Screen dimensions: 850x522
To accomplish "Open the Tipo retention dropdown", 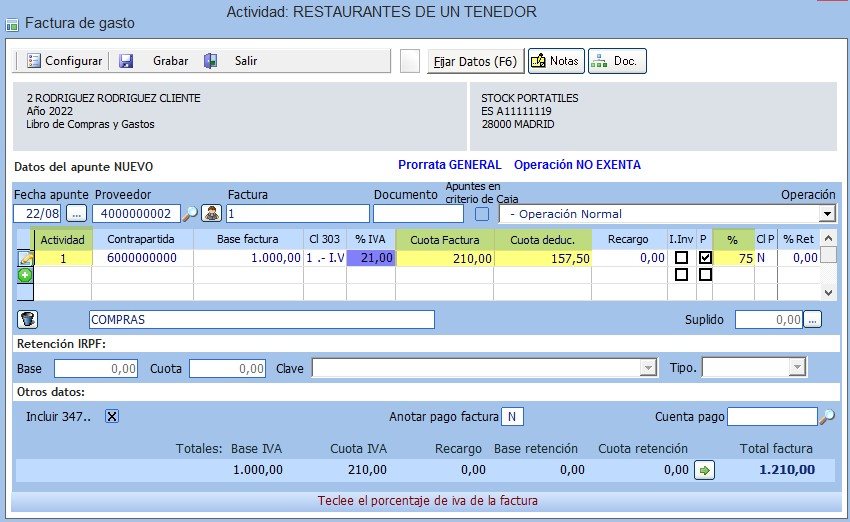I will pos(797,369).
